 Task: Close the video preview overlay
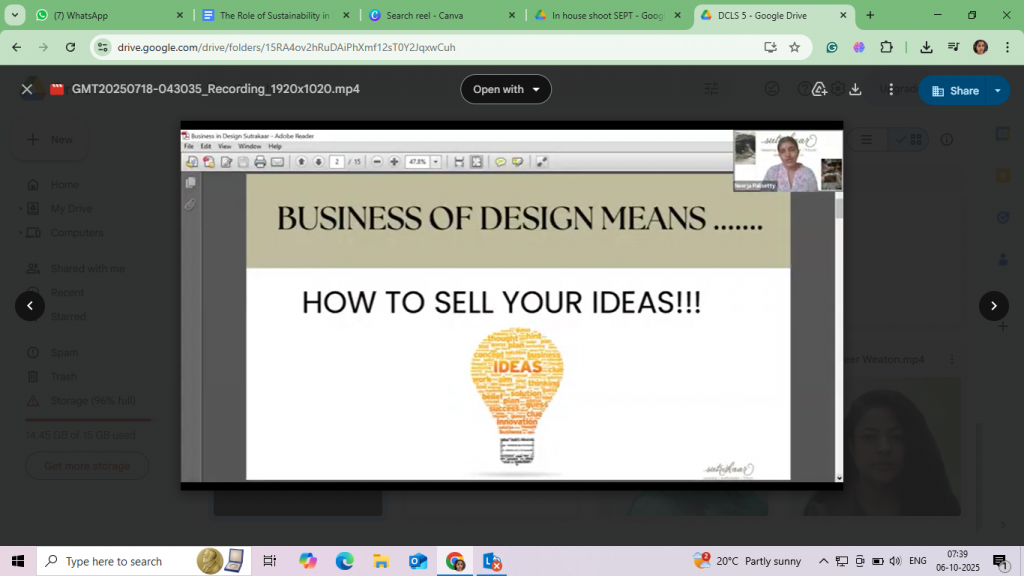click(27, 89)
